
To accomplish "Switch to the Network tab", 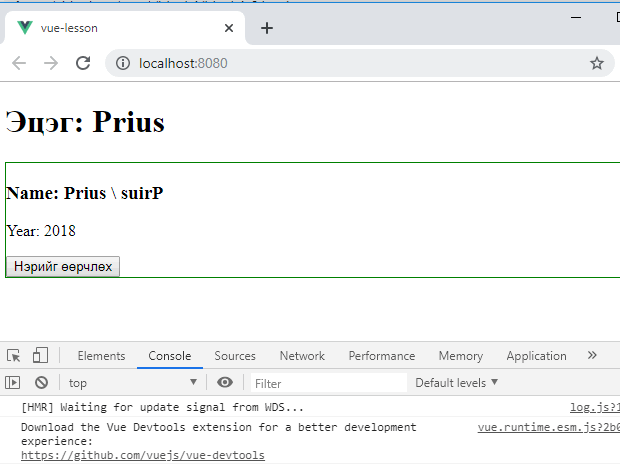I will pyautogui.click(x=302, y=356).
